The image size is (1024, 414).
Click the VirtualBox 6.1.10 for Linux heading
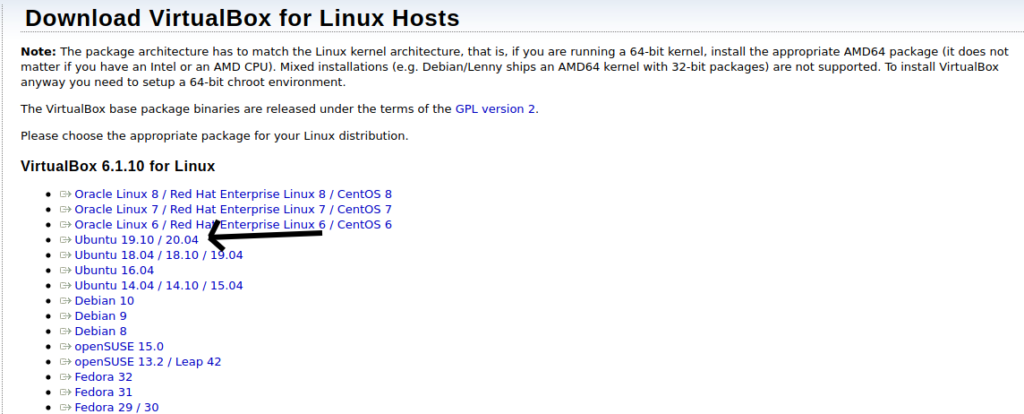(118, 166)
